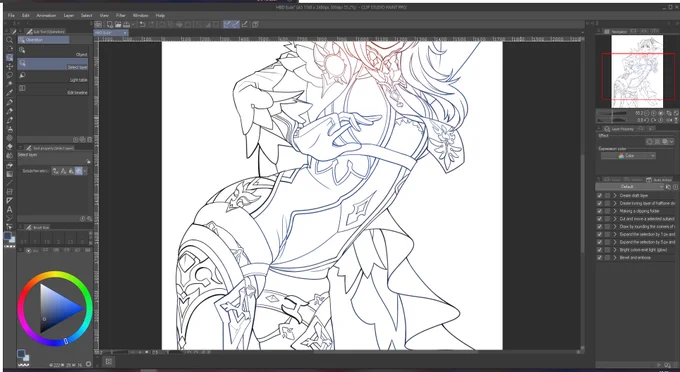680x372 pixels.
Task: Select the Pencil tool
Action: tap(9, 111)
